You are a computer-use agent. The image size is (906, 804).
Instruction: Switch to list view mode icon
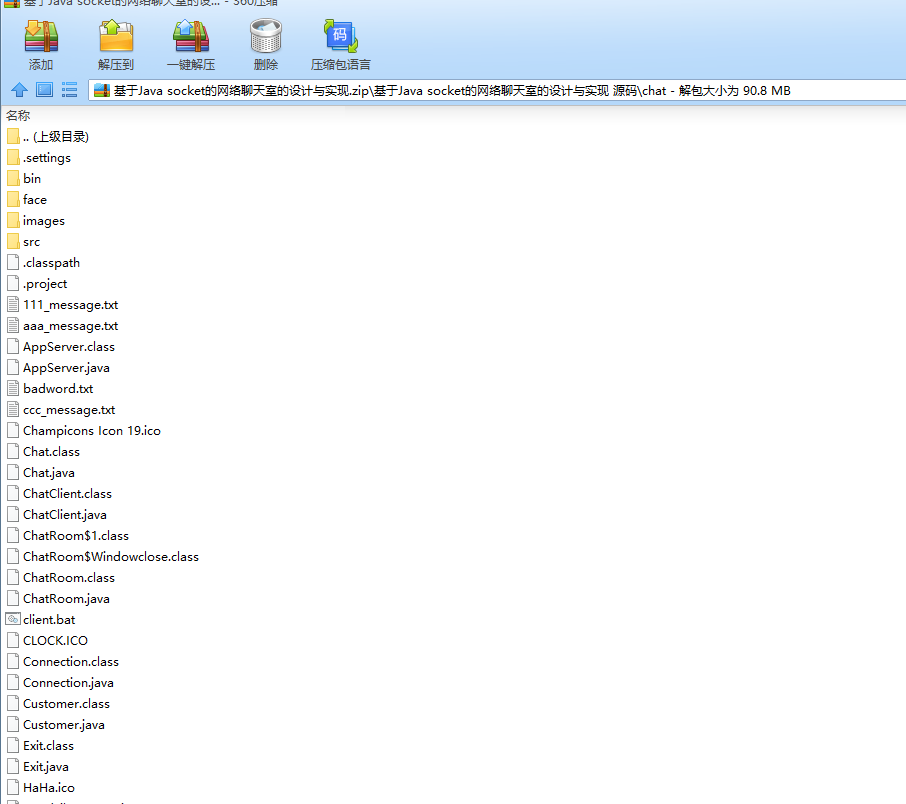click(69, 90)
